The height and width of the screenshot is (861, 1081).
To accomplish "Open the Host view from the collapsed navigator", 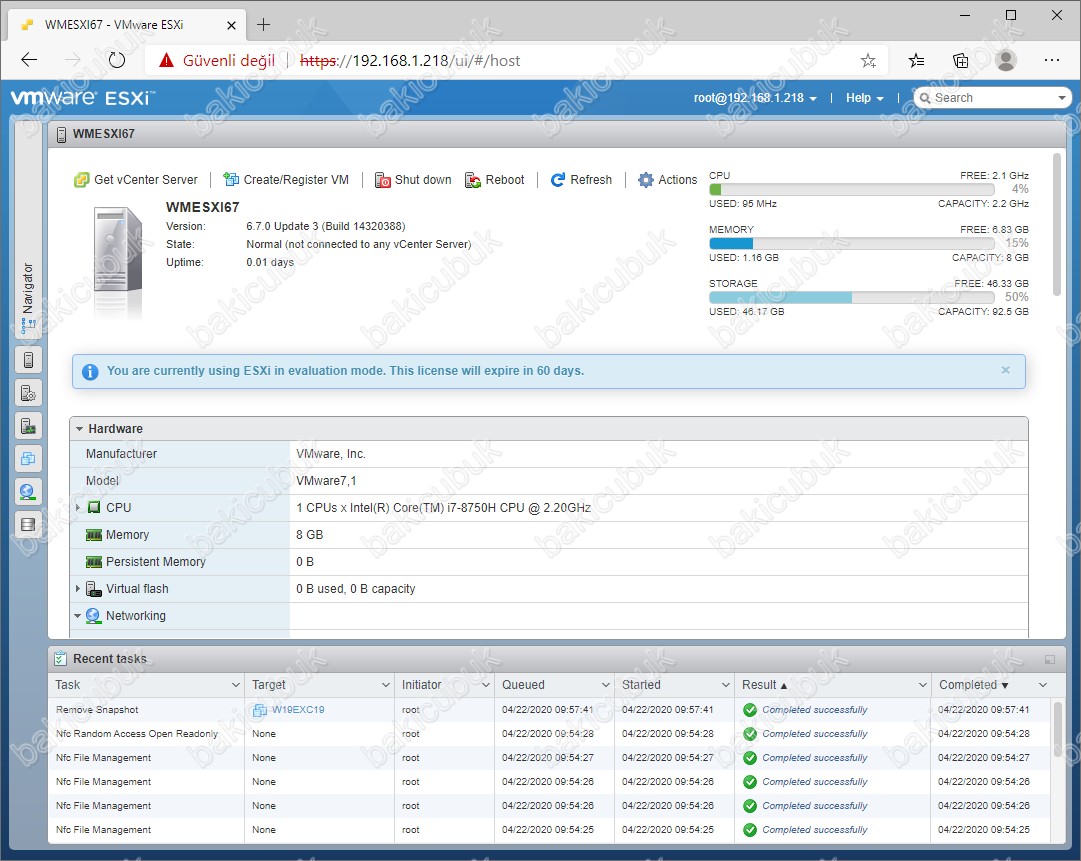I will [x=28, y=360].
